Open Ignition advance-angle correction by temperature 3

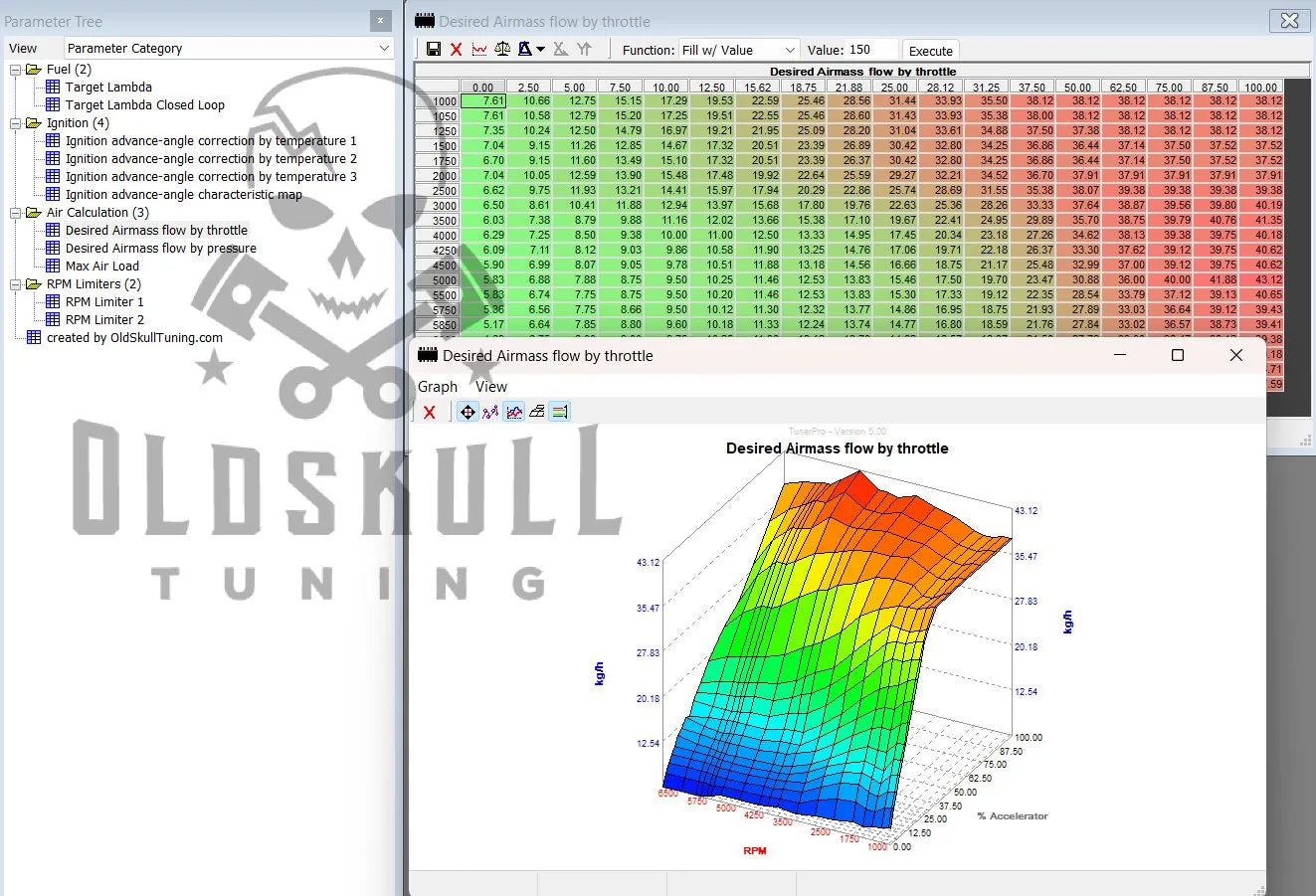211,177
